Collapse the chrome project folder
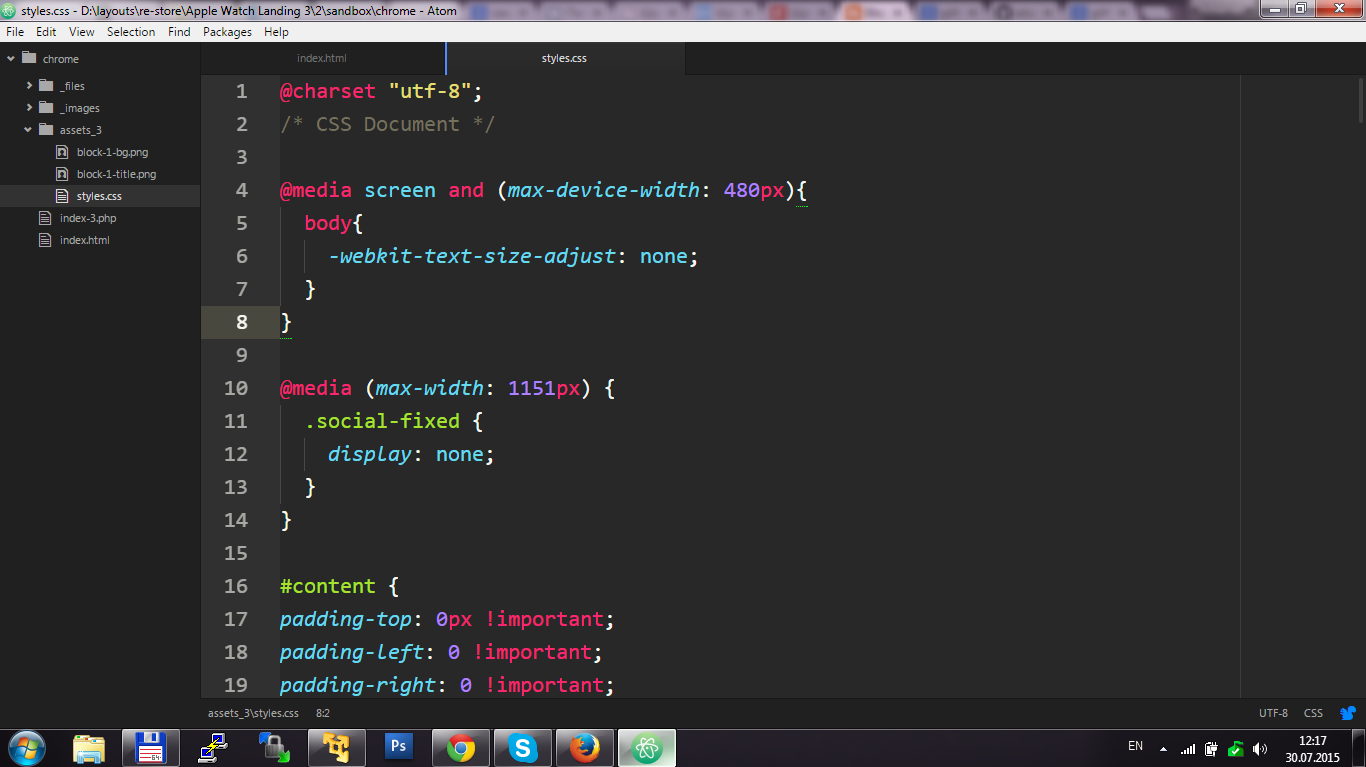The width and height of the screenshot is (1366, 767). click(12, 58)
